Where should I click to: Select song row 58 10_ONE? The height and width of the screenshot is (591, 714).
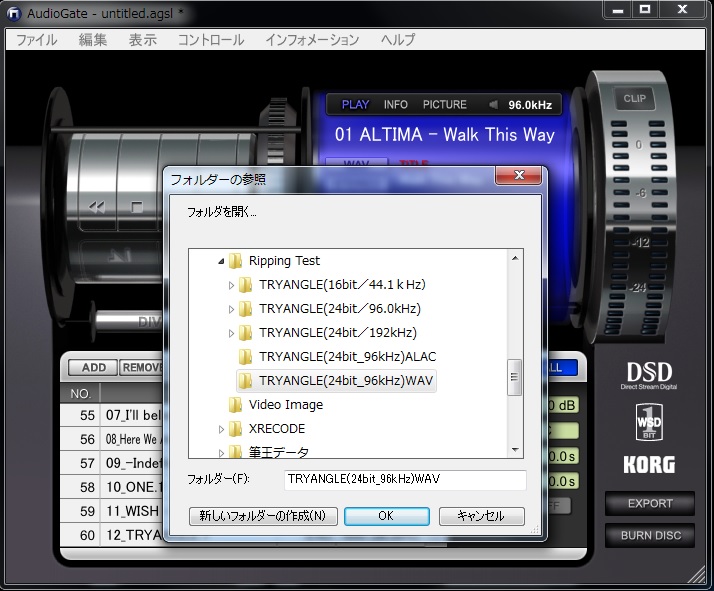112,487
